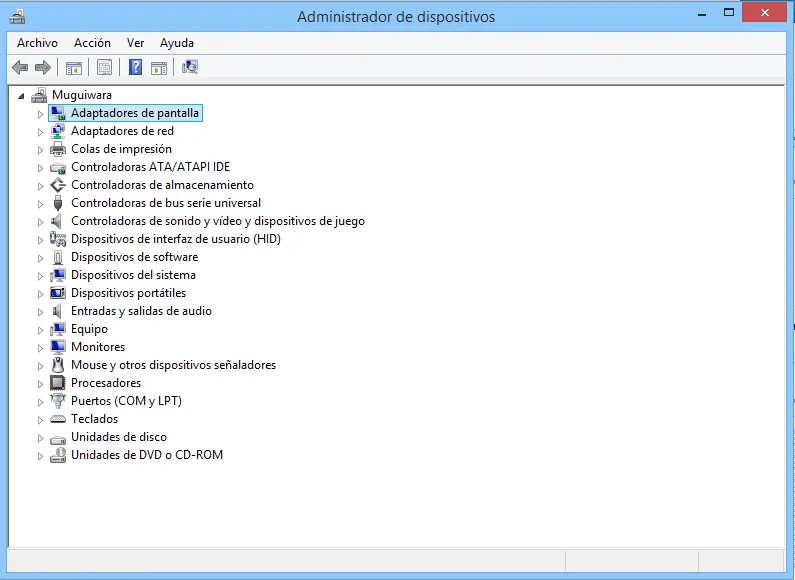Viewport: 795px width, 580px height.
Task: Select Dispositivos de interfaz de usuario (HID) label
Action: tap(176, 239)
